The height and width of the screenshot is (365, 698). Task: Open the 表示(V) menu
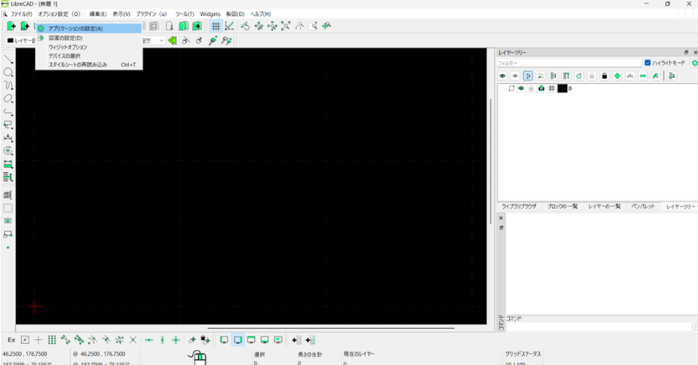click(x=121, y=14)
